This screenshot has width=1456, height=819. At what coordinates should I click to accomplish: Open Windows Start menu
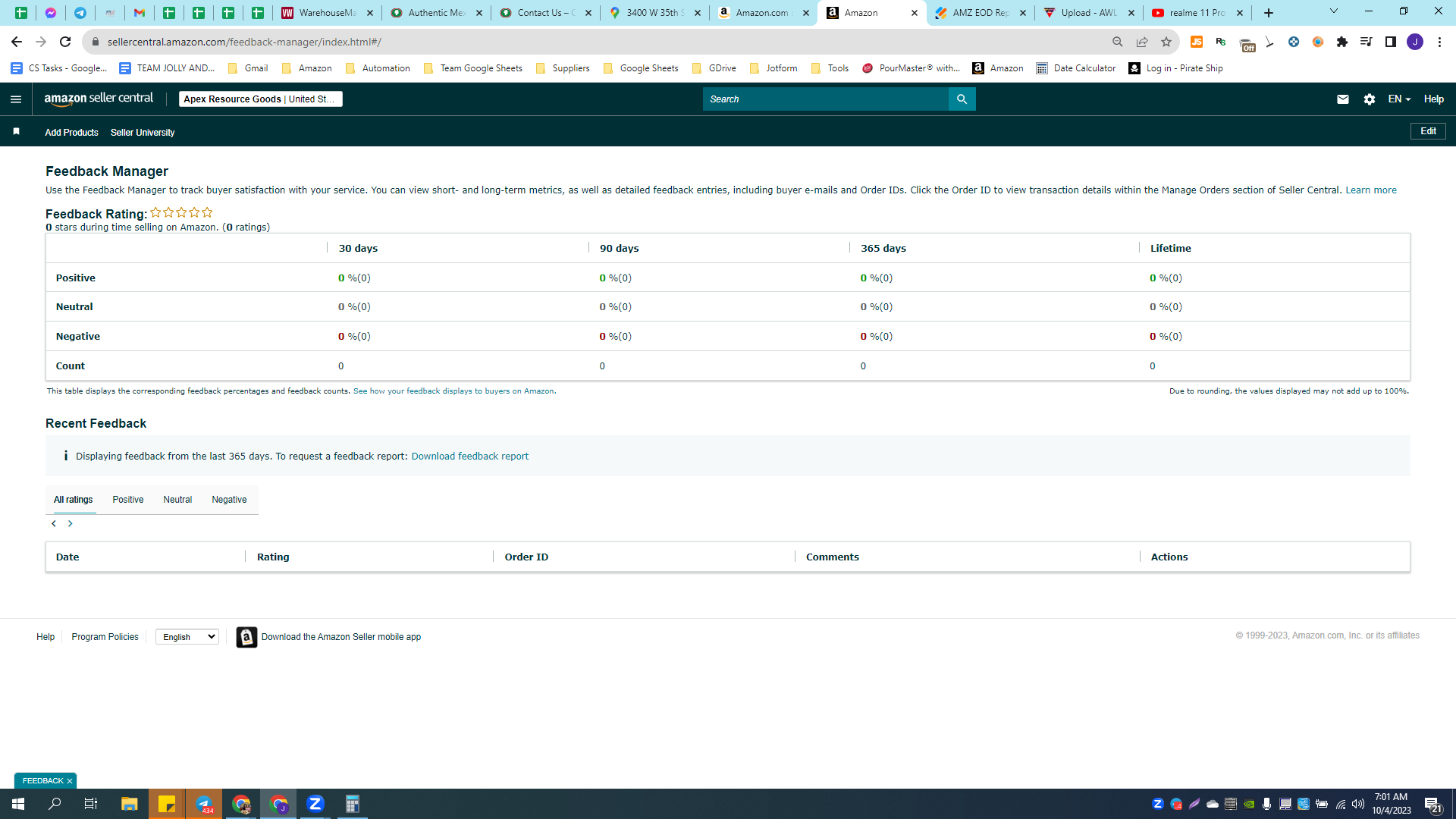[x=18, y=804]
